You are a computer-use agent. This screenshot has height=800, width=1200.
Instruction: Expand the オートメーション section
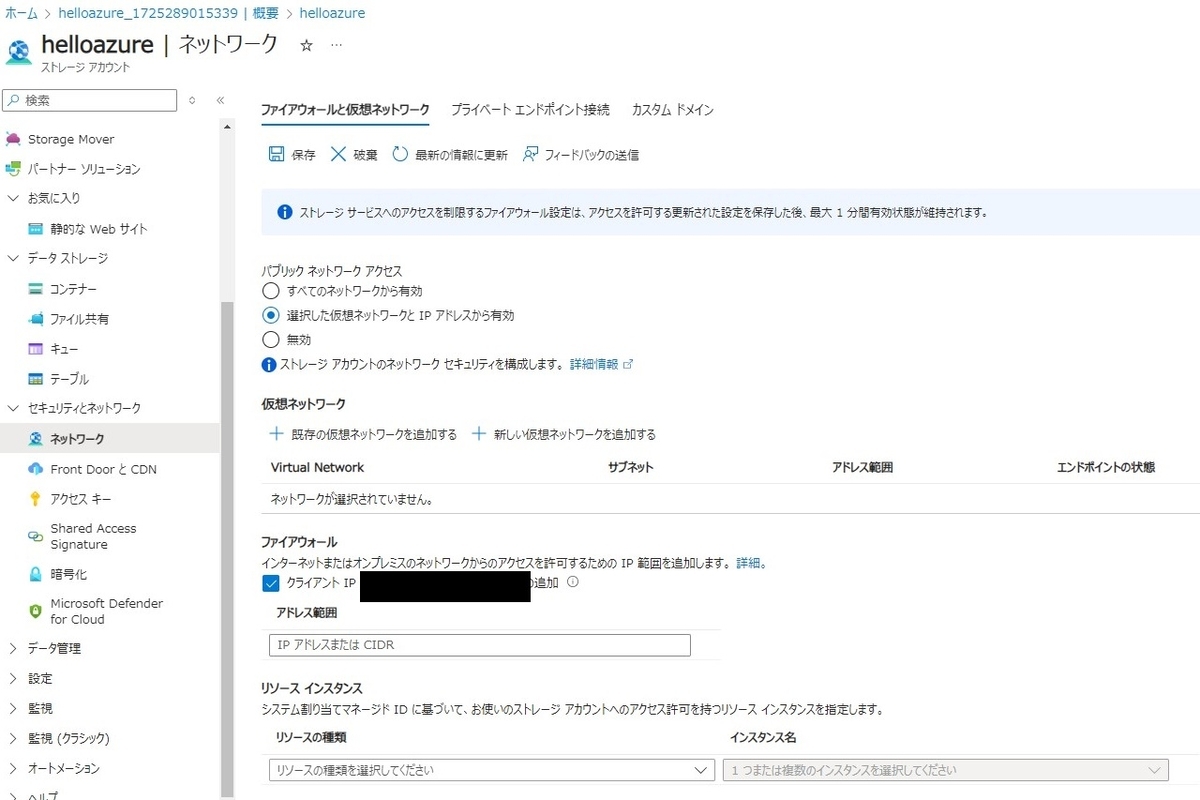(x=13, y=768)
